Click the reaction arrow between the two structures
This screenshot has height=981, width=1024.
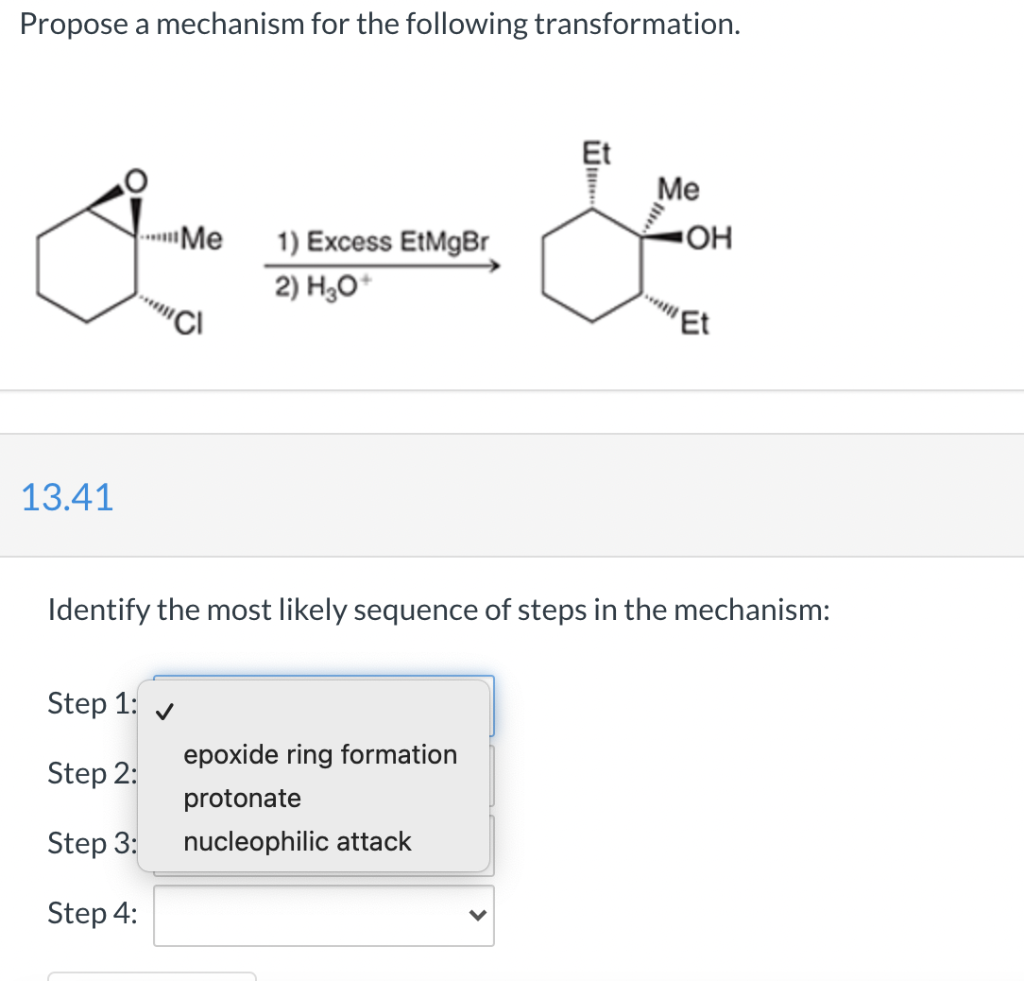click(383, 265)
